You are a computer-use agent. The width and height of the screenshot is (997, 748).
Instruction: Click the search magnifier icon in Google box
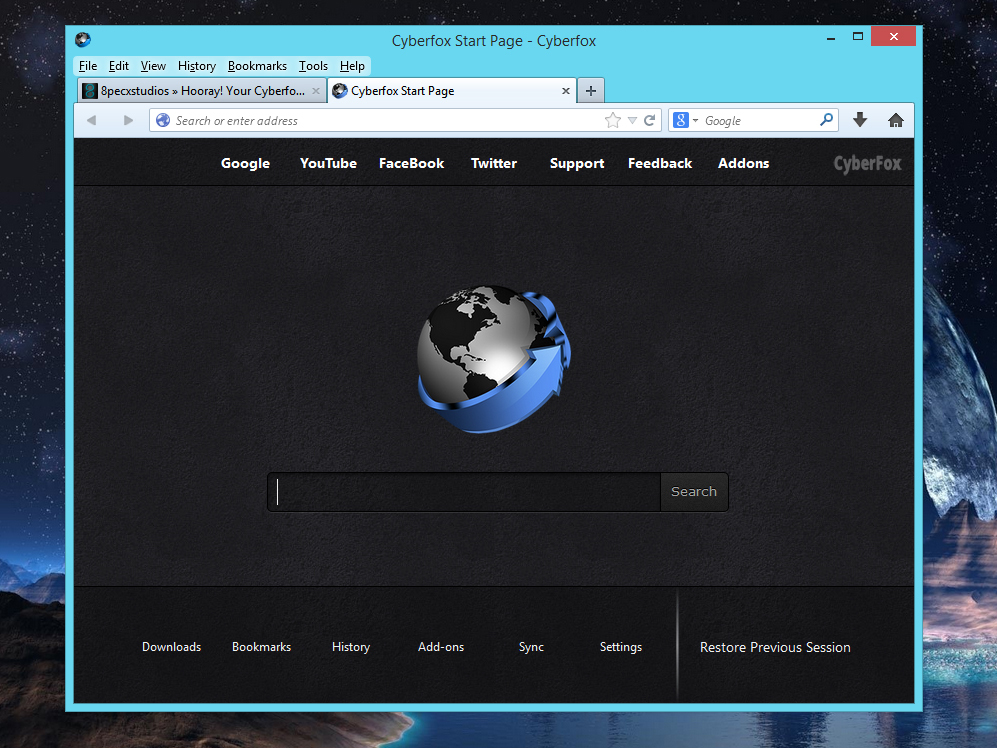coord(826,120)
